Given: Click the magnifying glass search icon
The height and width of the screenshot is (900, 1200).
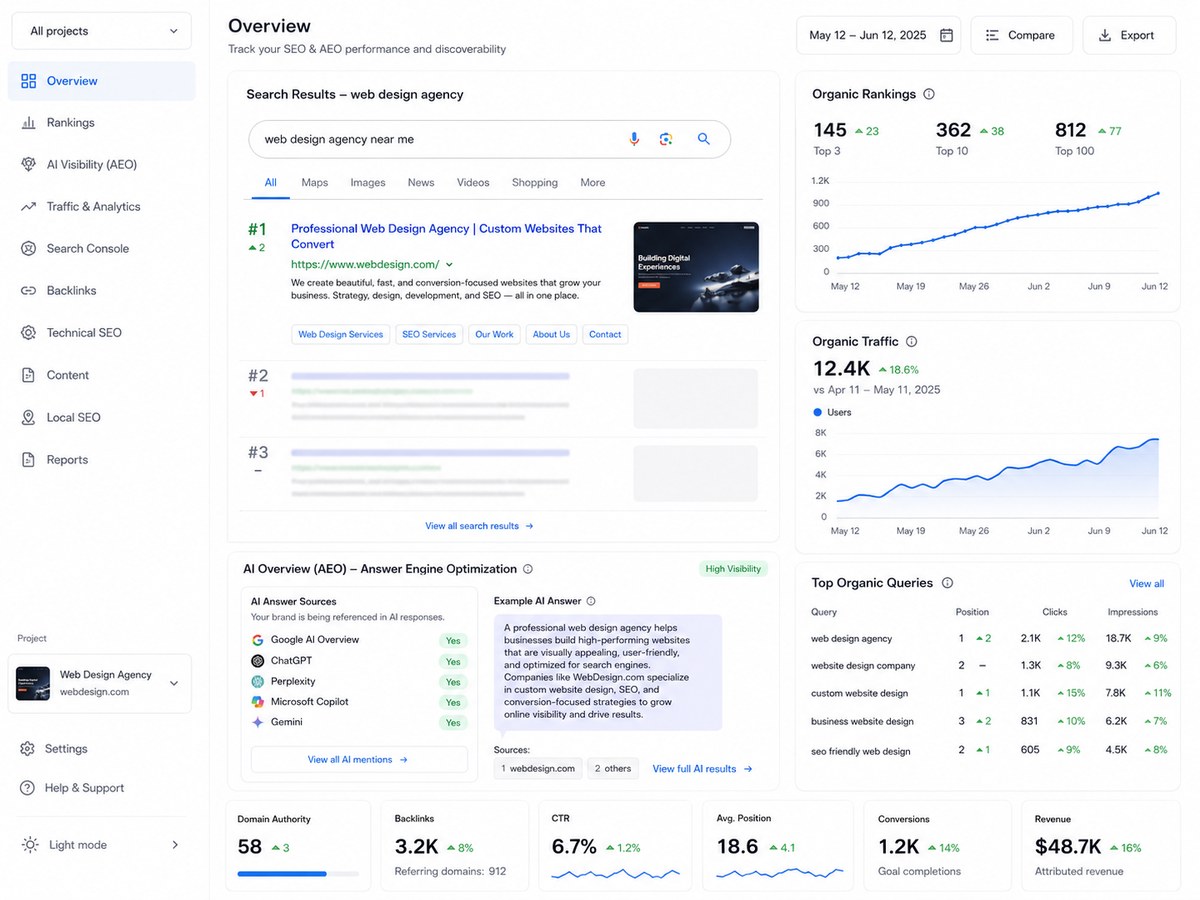Looking at the screenshot, I should point(704,139).
